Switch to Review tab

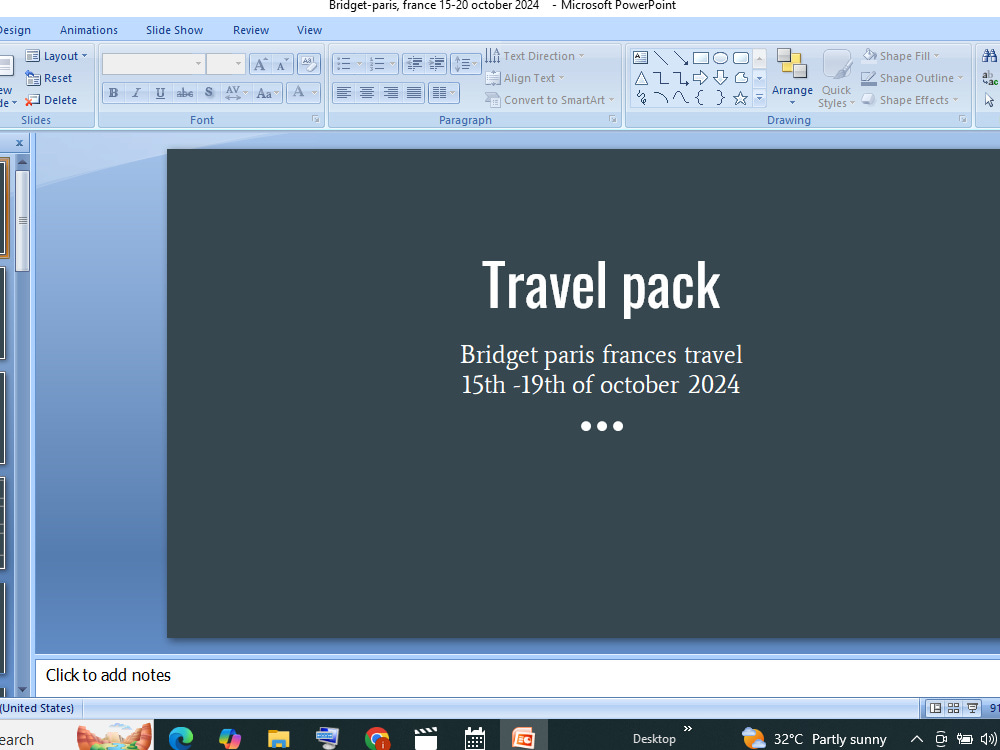[251, 30]
